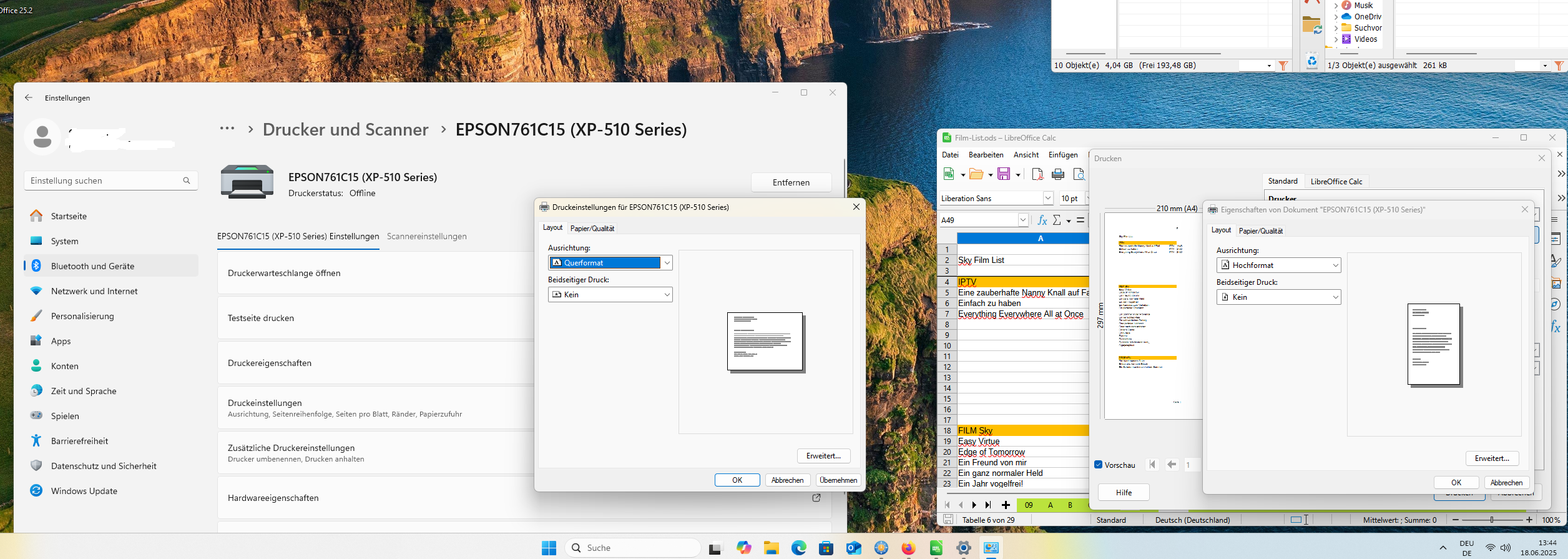The width and height of the screenshot is (1568, 559).
Task: Open Beidseitiger Druck dropdown in Druckeinstellungen
Action: point(610,294)
